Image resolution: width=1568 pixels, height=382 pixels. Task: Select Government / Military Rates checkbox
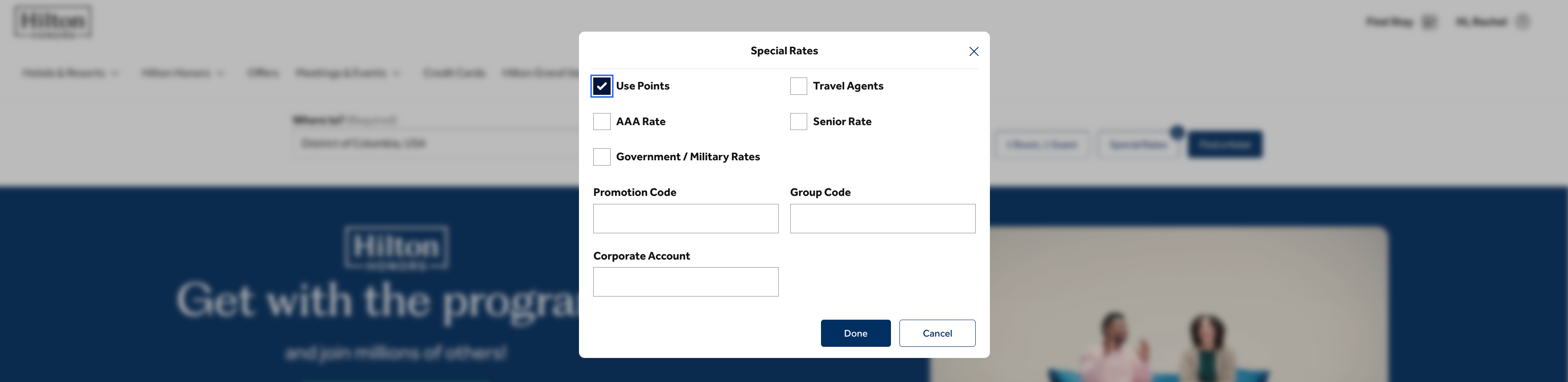[601, 157]
